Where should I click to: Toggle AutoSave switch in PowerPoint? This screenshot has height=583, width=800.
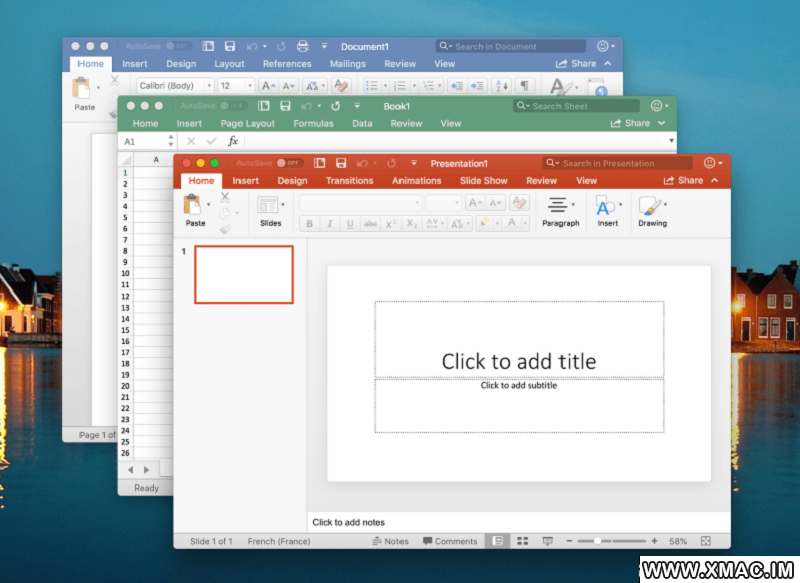click(x=289, y=163)
